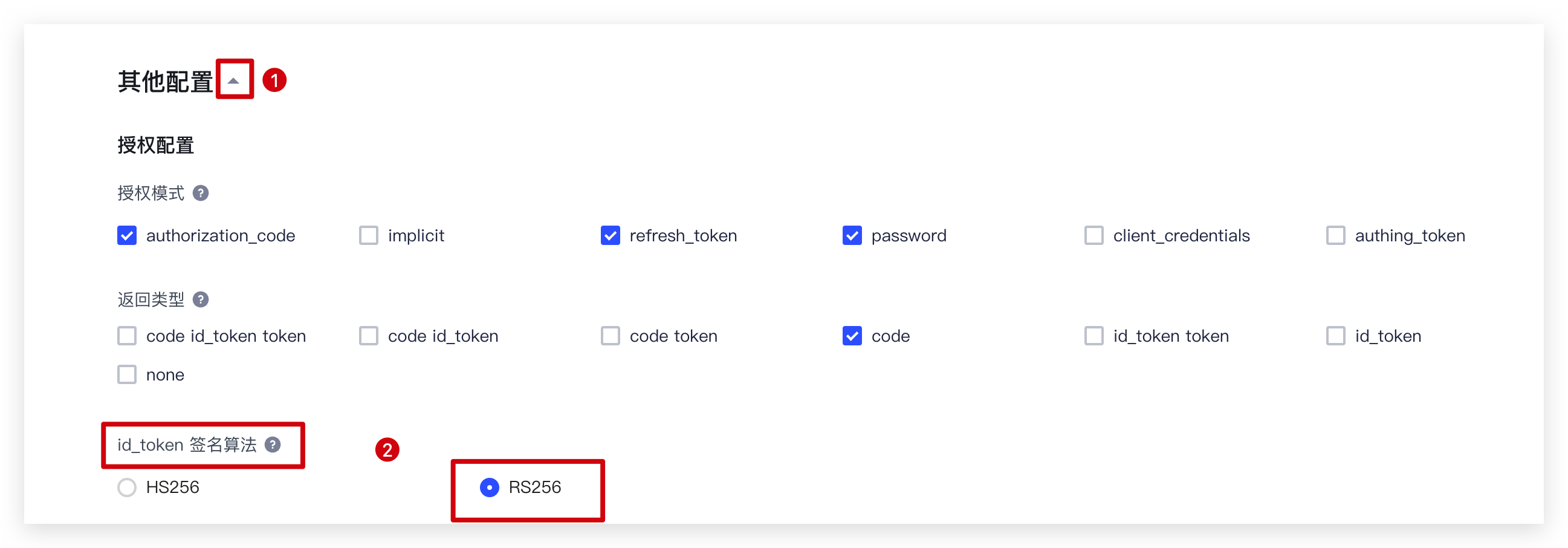
Task: Enable the authing_token checkbox
Action: (x=1335, y=236)
